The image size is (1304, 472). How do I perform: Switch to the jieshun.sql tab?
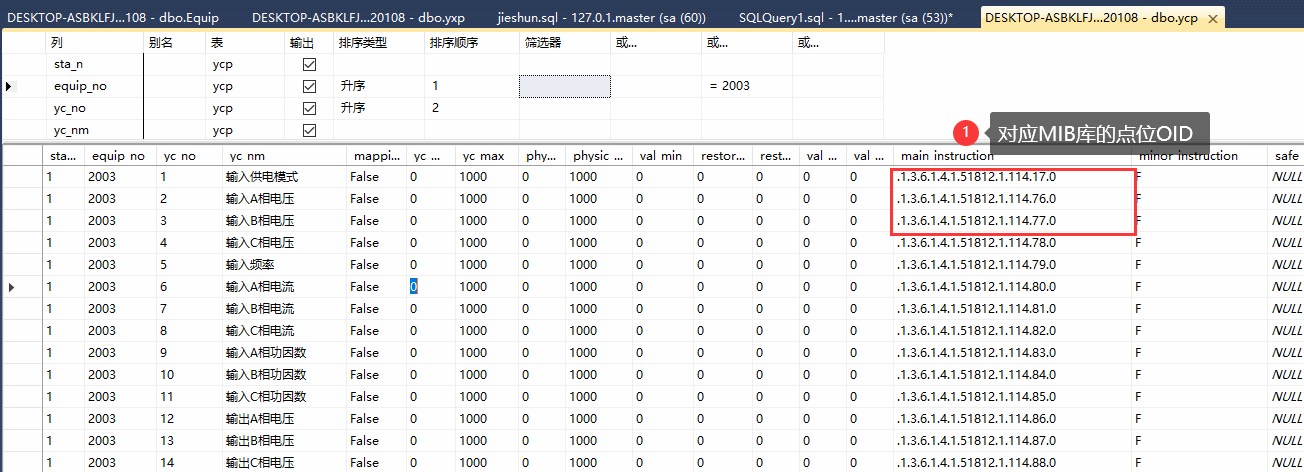(602, 18)
